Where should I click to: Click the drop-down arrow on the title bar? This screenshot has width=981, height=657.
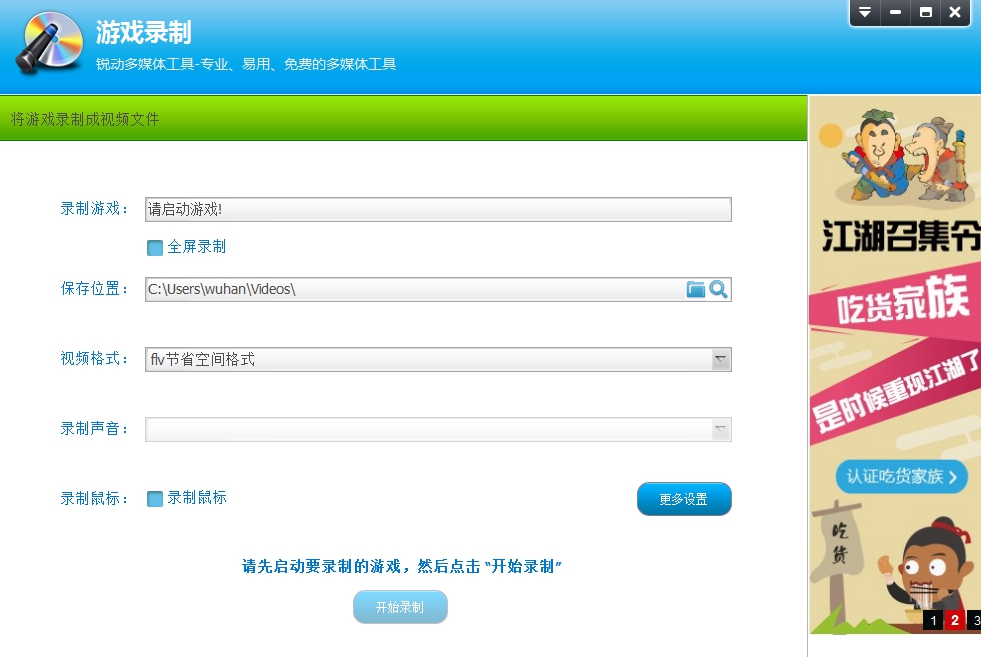coord(864,13)
